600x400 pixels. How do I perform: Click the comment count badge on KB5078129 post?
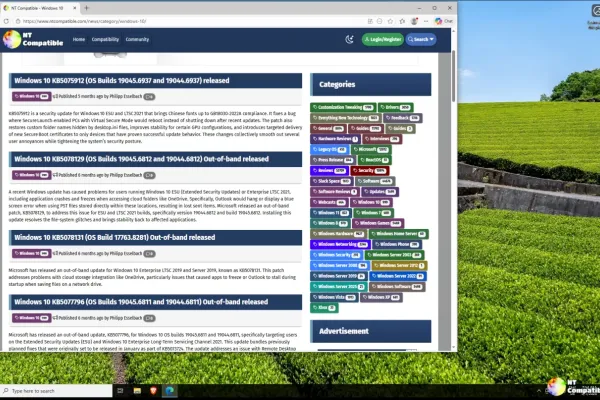[x=149, y=175]
